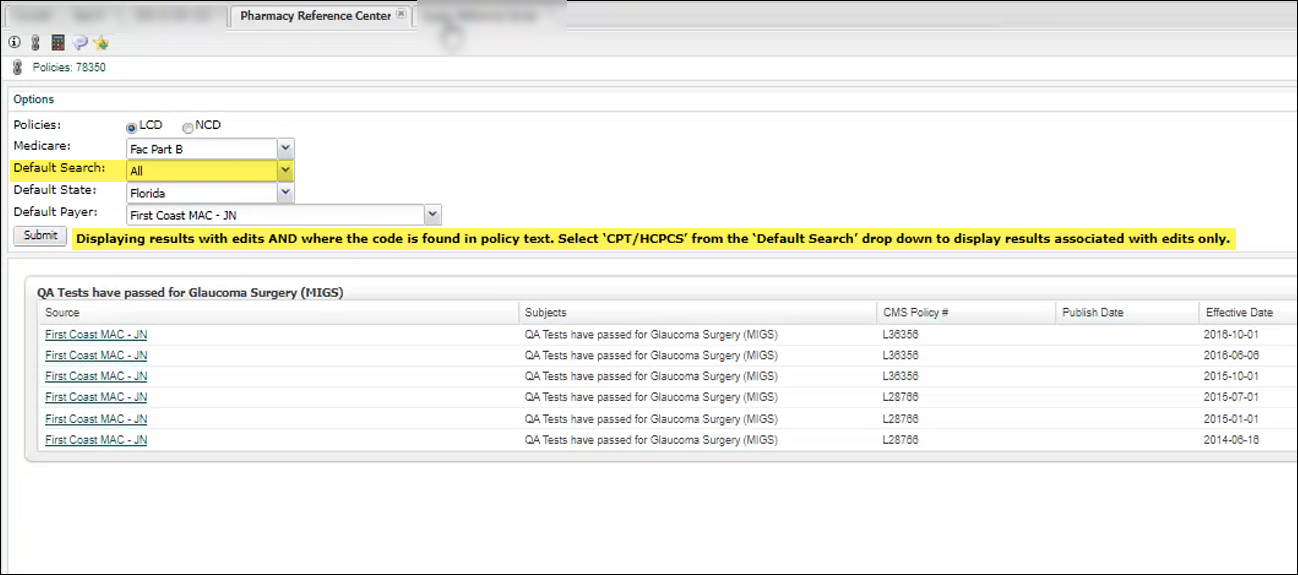Expand the Default Payer dropdown

point(432,214)
